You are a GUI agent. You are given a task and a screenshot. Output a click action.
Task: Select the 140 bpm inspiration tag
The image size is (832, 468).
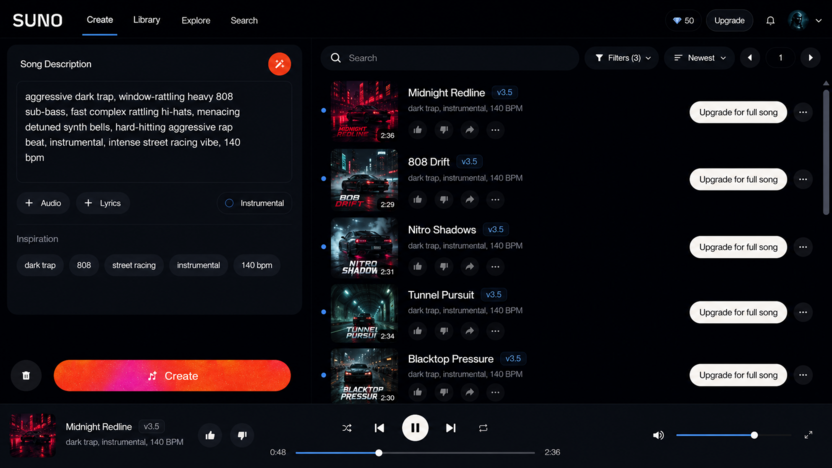click(x=257, y=265)
